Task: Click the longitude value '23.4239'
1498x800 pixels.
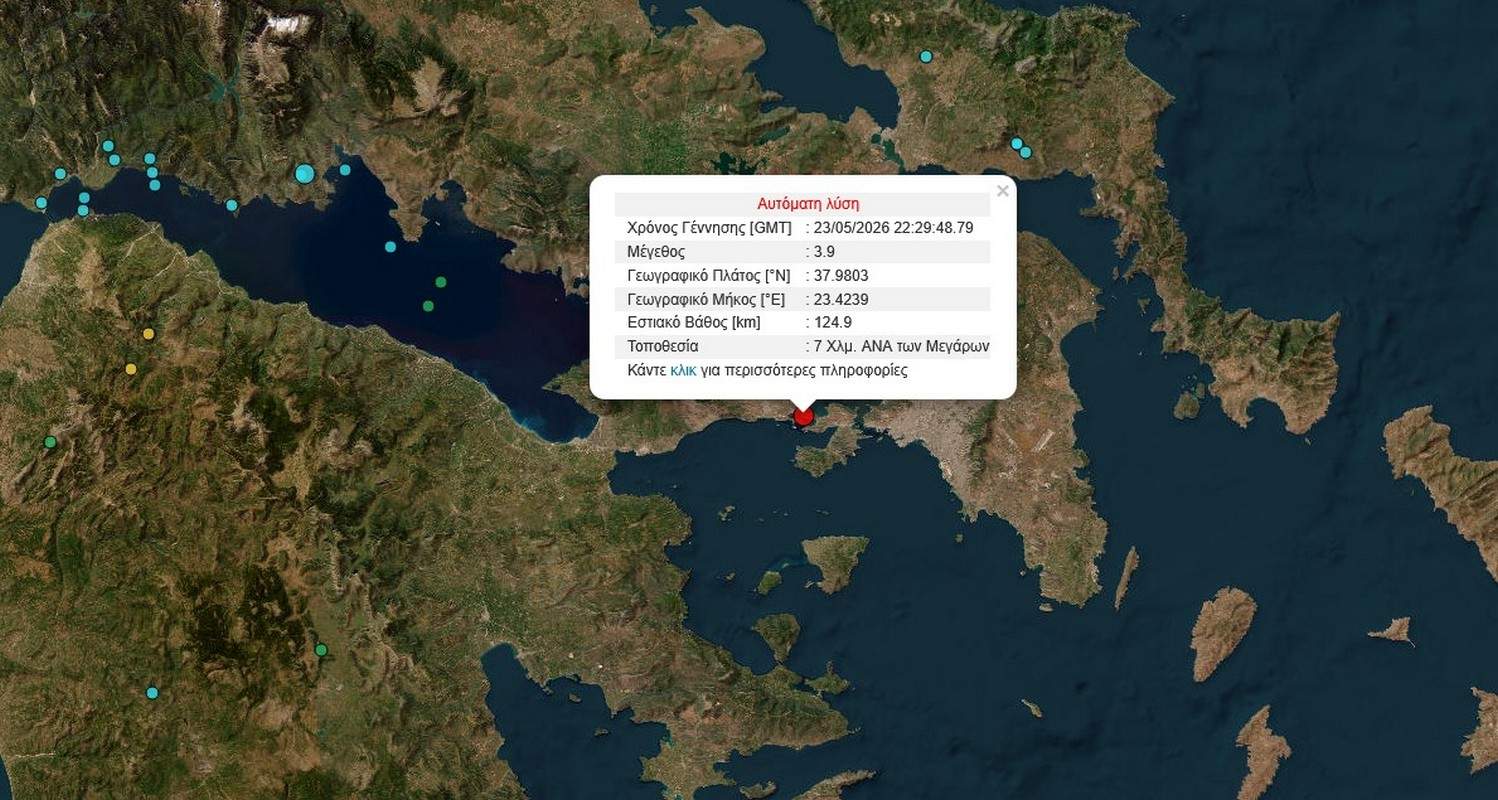Action: (x=840, y=299)
